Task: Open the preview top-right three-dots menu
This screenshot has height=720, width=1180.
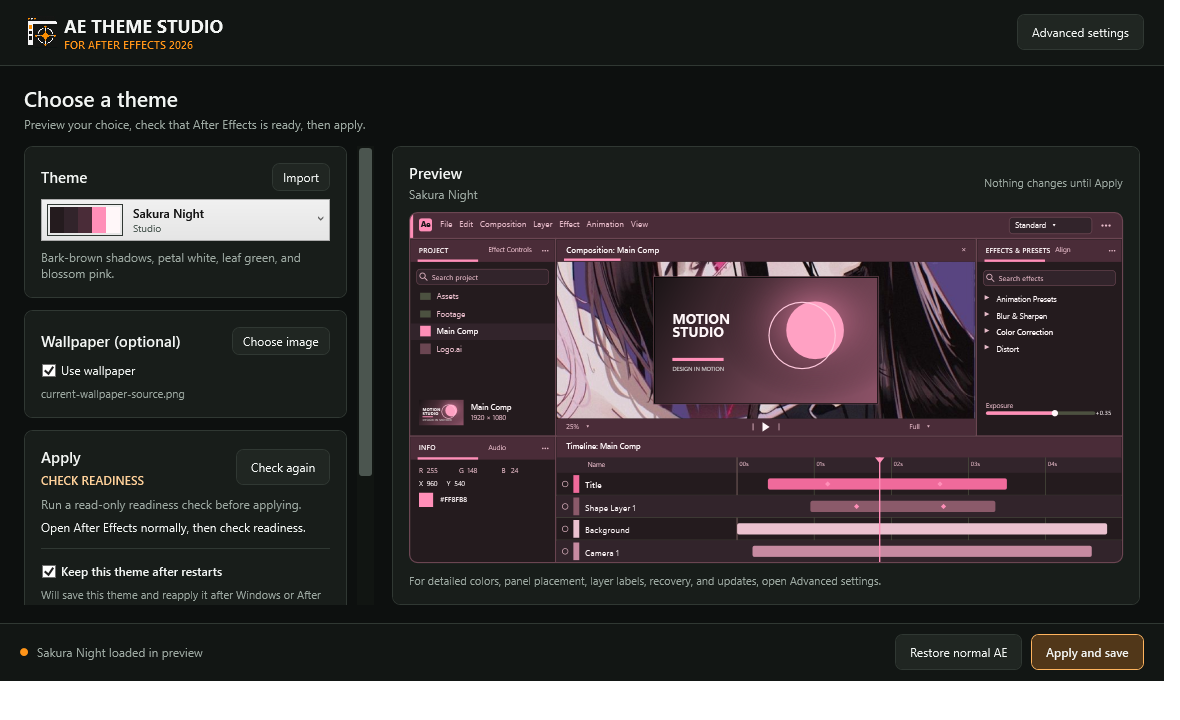Action: point(1105,225)
